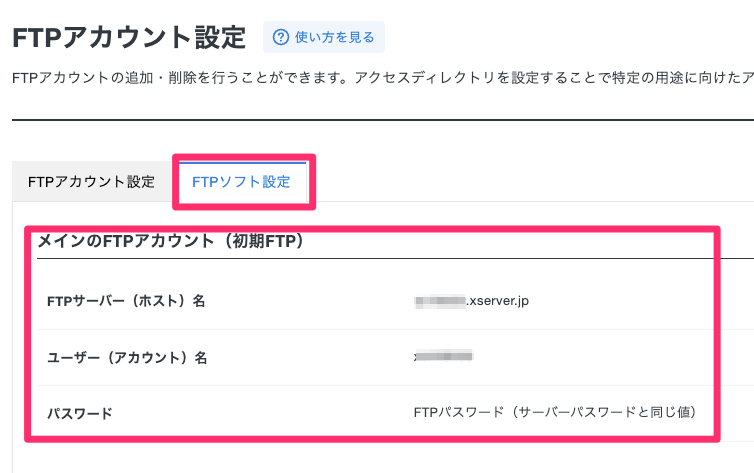The height and width of the screenshot is (473, 754).
Task: Click the FTPサーバー(ホスト)名 label
Action: pos(126,301)
